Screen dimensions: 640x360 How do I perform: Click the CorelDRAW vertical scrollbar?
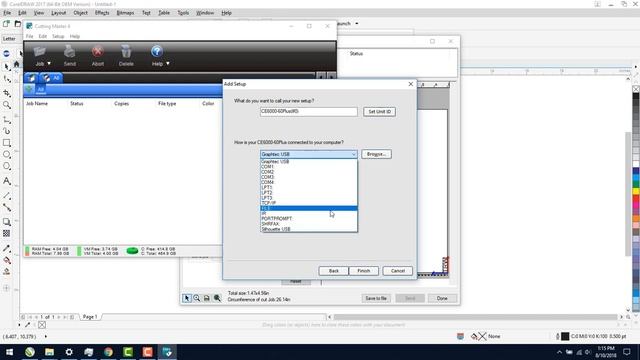pyautogui.click(x=628, y=194)
